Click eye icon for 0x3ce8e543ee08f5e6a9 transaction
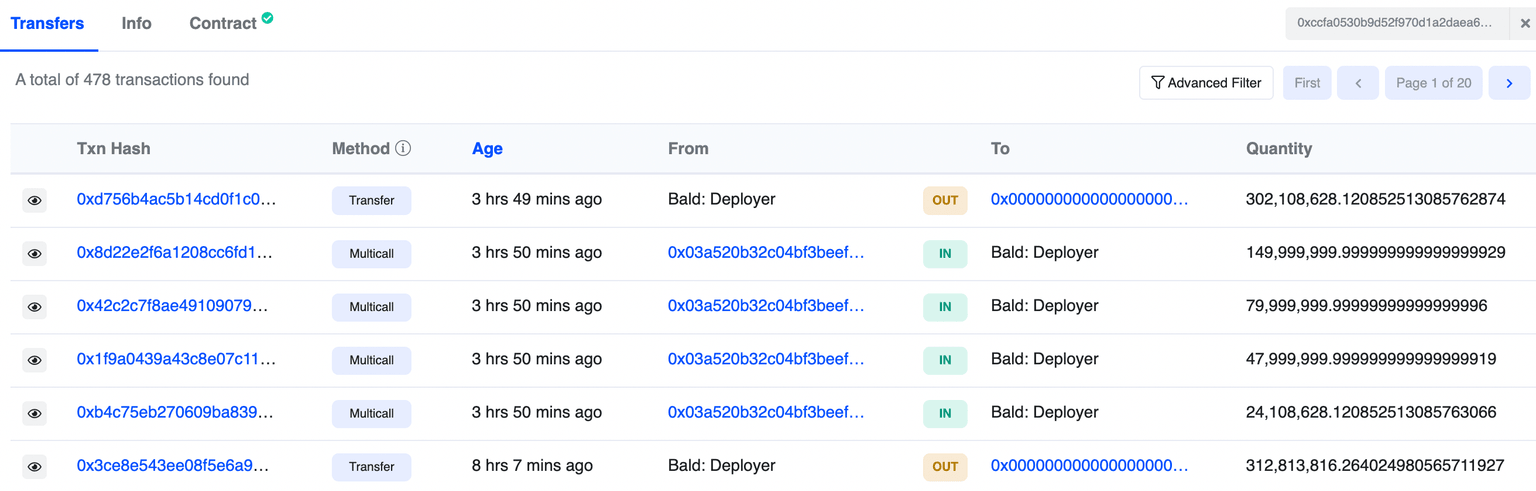Image resolution: width=1536 pixels, height=491 pixels. (x=34, y=467)
